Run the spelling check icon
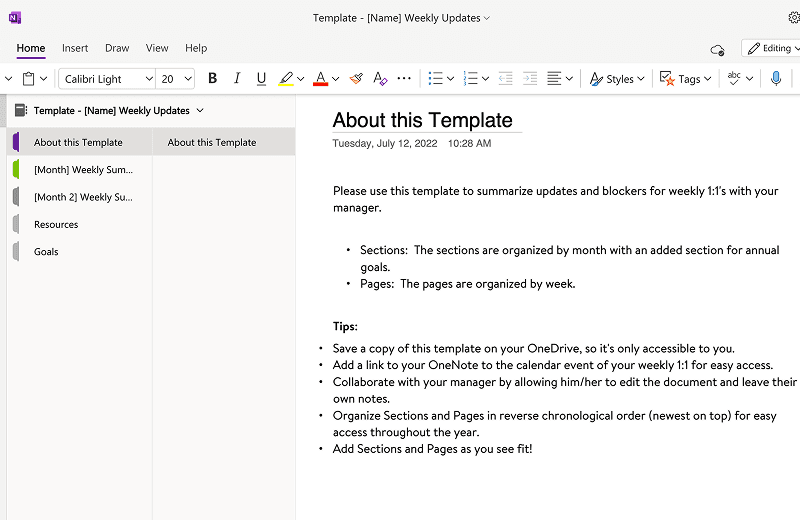800x520 pixels. pos(734,79)
